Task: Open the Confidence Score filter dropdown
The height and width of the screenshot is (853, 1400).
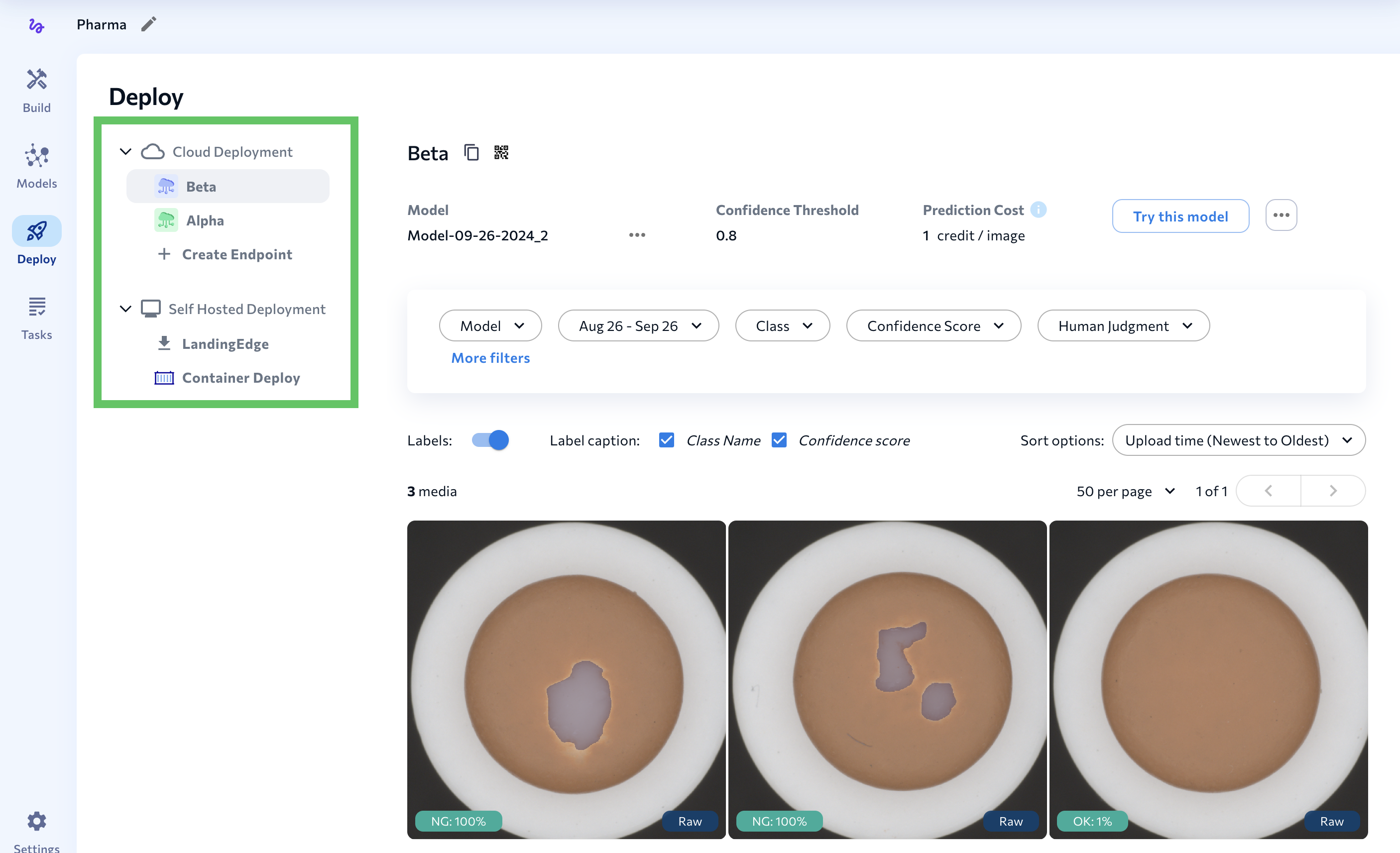Action: click(x=933, y=325)
